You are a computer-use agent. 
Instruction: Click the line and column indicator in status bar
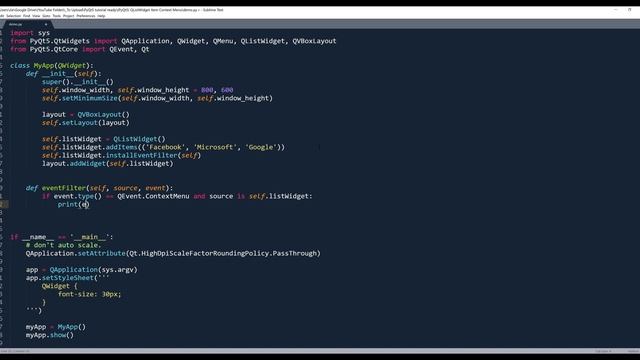[x=16, y=351]
